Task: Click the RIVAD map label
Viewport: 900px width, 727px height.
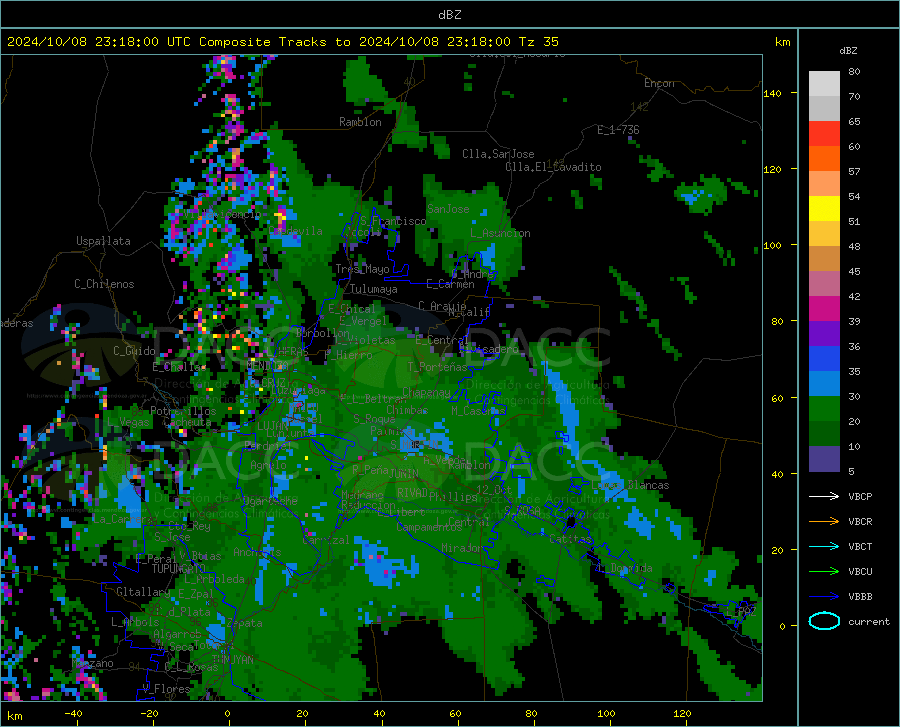Action: click(412, 493)
